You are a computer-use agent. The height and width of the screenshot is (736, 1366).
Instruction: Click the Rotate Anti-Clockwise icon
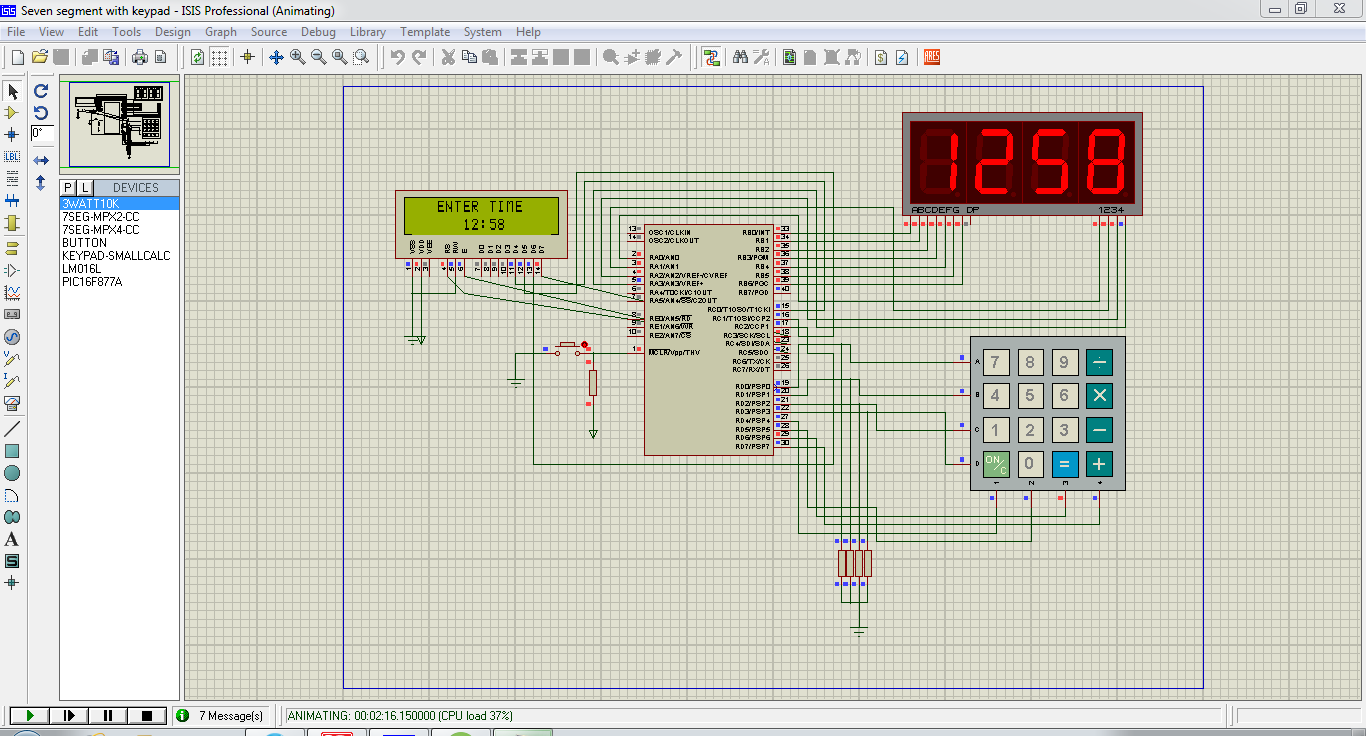(x=41, y=112)
